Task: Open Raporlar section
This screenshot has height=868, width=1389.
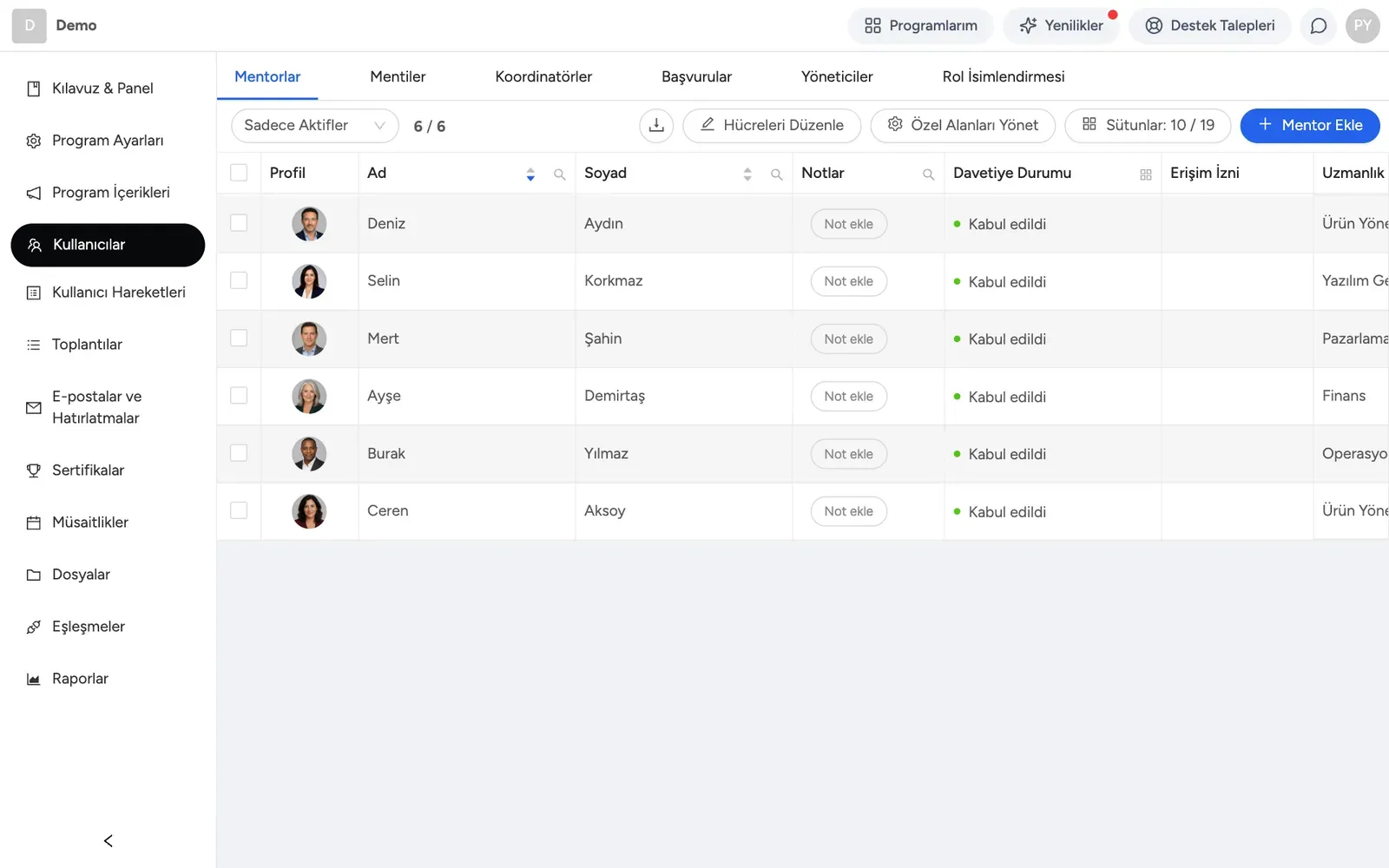Action: point(108,679)
